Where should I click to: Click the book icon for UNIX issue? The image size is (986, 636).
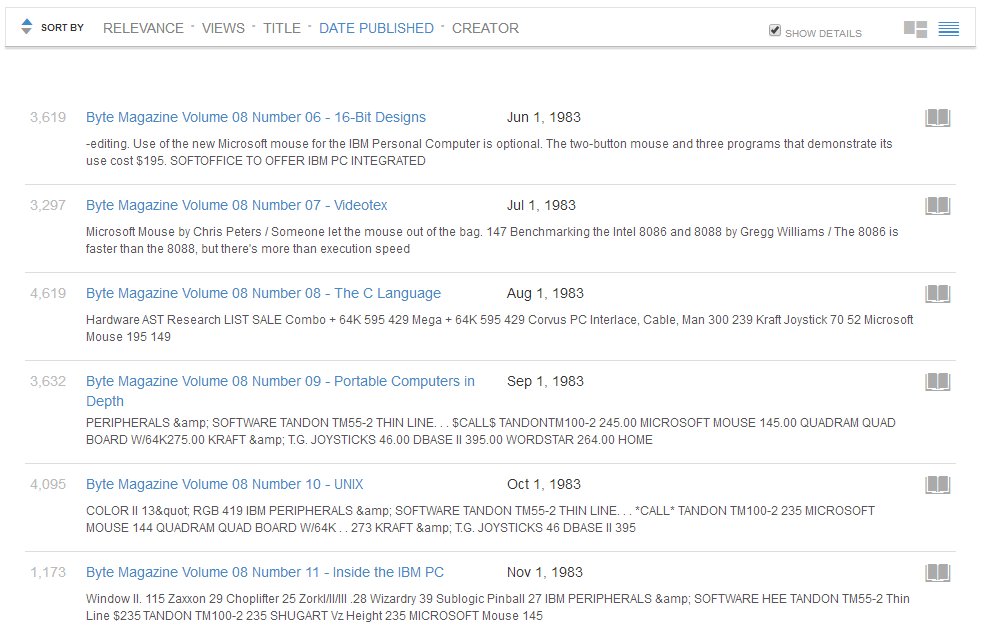click(x=937, y=484)
